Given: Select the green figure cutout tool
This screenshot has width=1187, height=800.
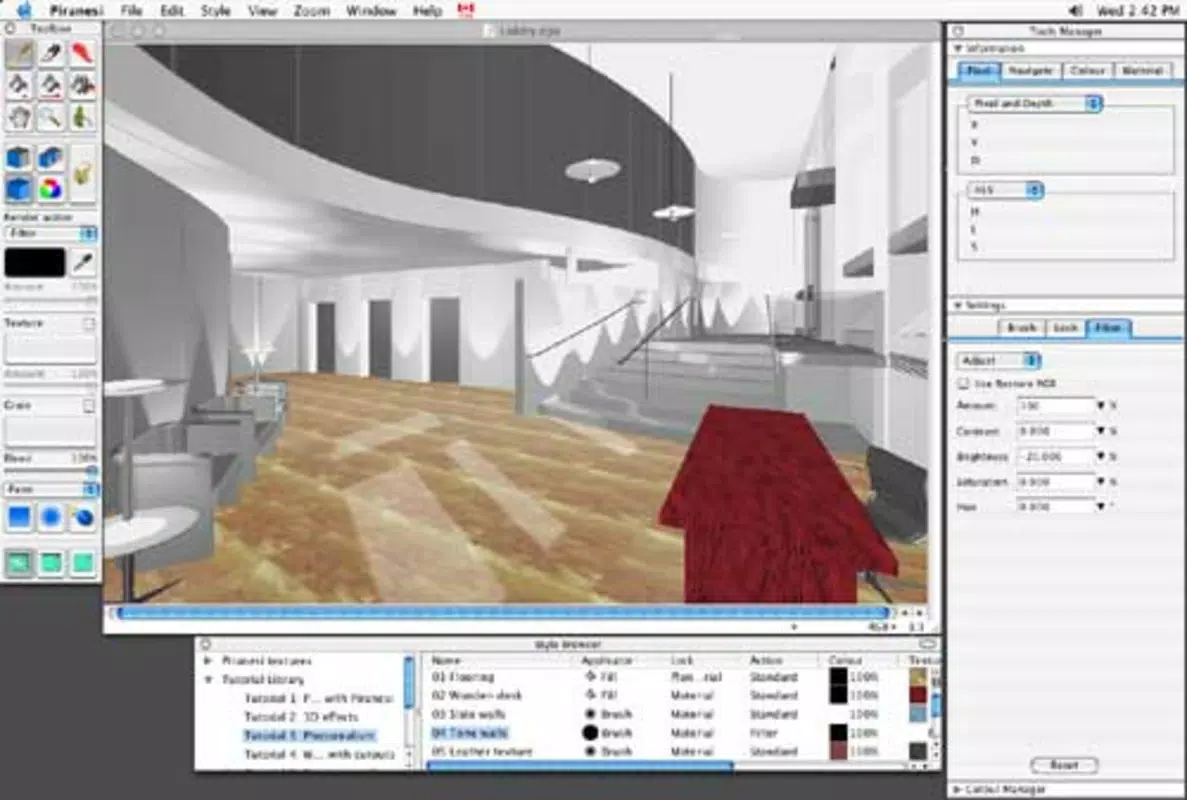Looking at the screenshot, I should coord(82,117).
